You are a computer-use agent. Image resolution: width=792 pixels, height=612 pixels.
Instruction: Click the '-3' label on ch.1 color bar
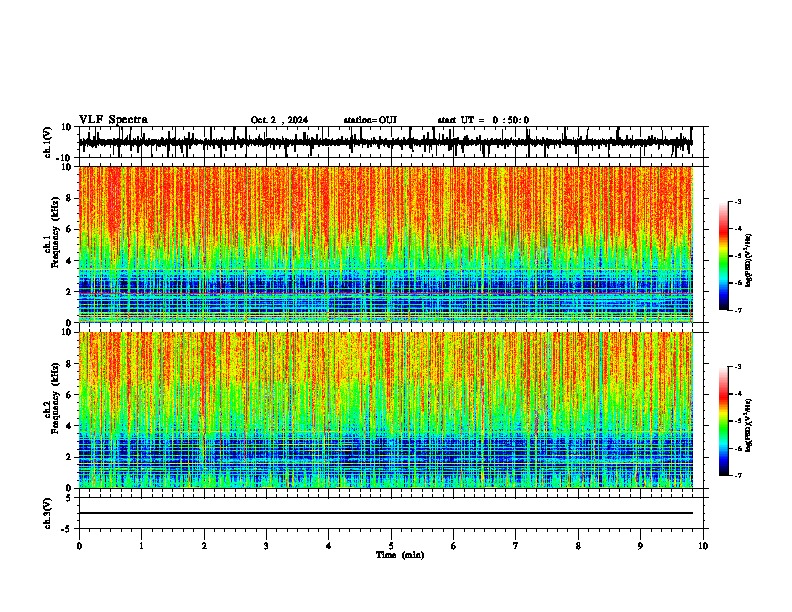click(x=737, y=201)
